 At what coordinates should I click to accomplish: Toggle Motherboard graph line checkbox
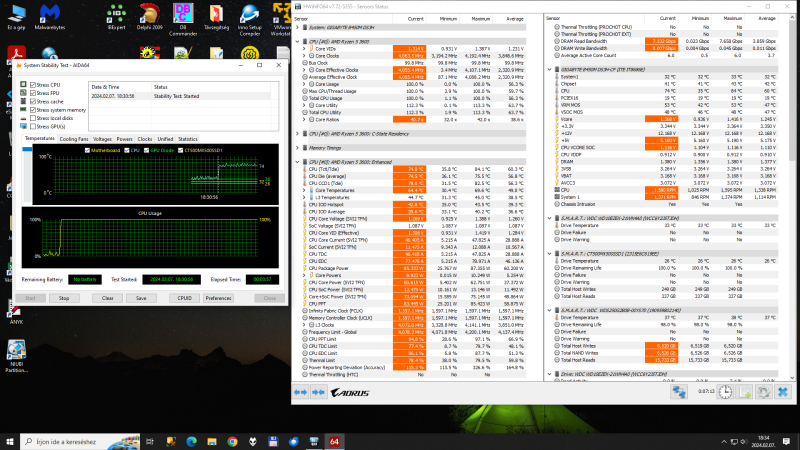click(x=87, y=151)
